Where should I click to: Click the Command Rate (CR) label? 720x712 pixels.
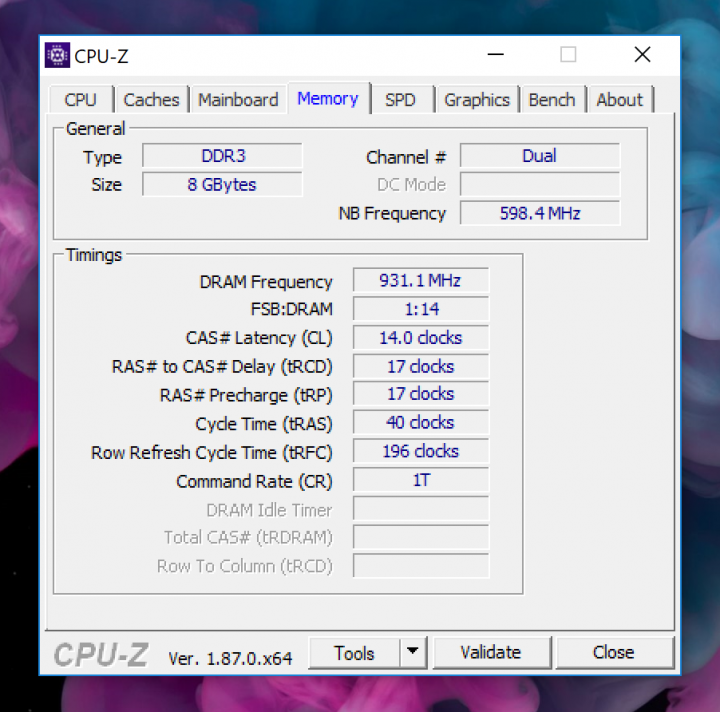point(254,482)
